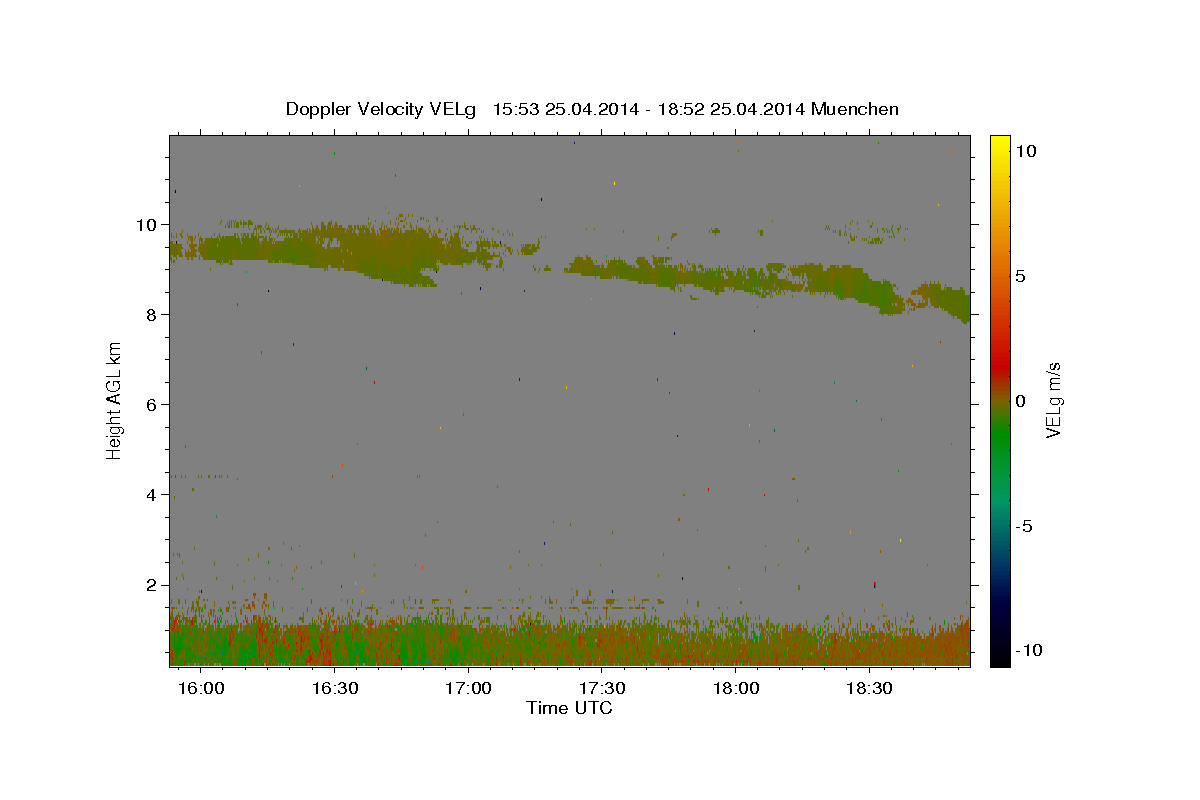The image size is (1200, 800).
Task: Click the 16:00 time tick label
Action: [x=200, y=688]
